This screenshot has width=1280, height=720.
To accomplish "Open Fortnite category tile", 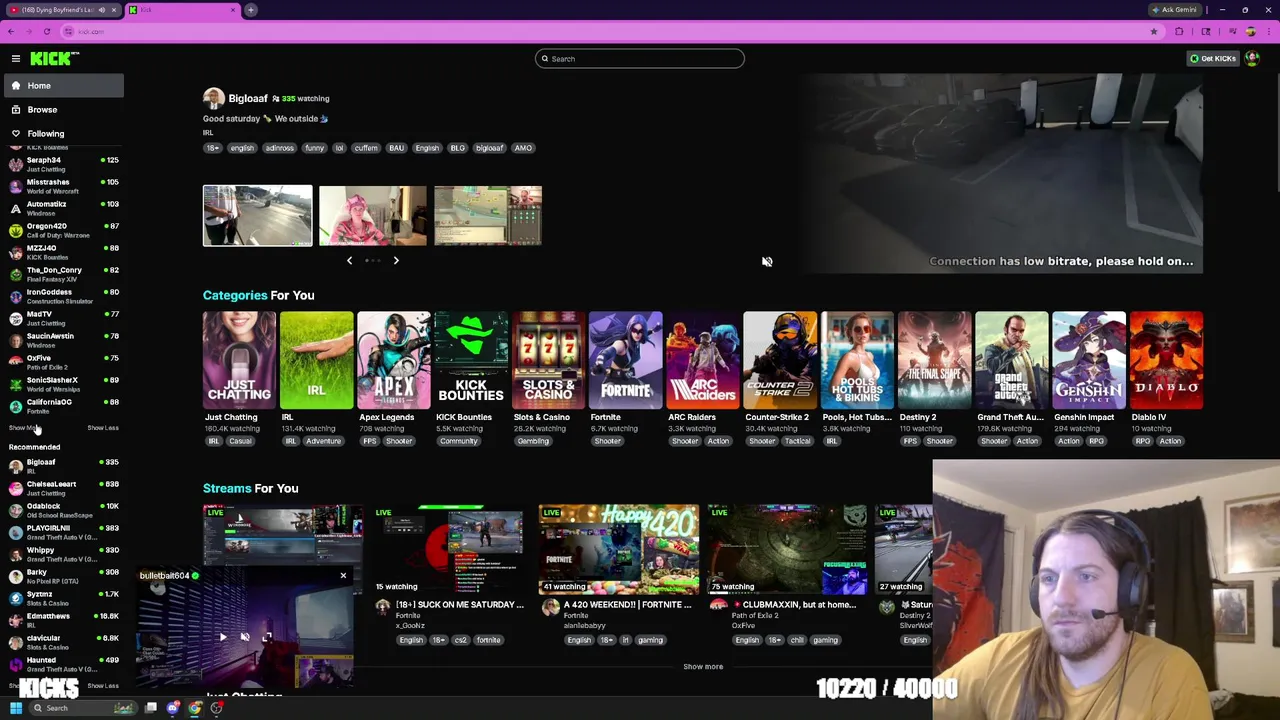I will (x=625, y=361).
